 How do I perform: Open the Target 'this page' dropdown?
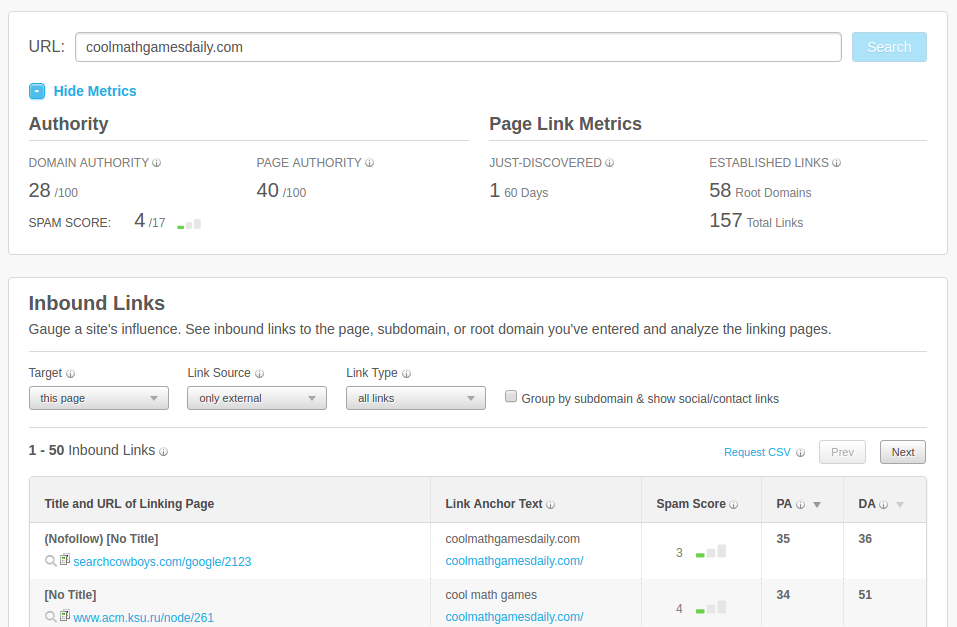point(99,398)
